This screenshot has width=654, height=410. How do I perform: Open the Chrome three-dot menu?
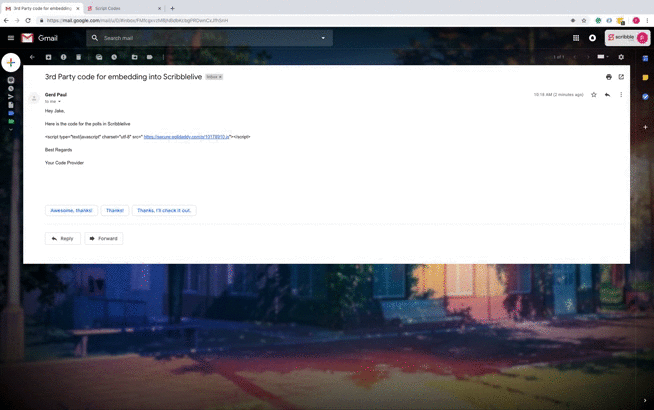tap(648, 20)
